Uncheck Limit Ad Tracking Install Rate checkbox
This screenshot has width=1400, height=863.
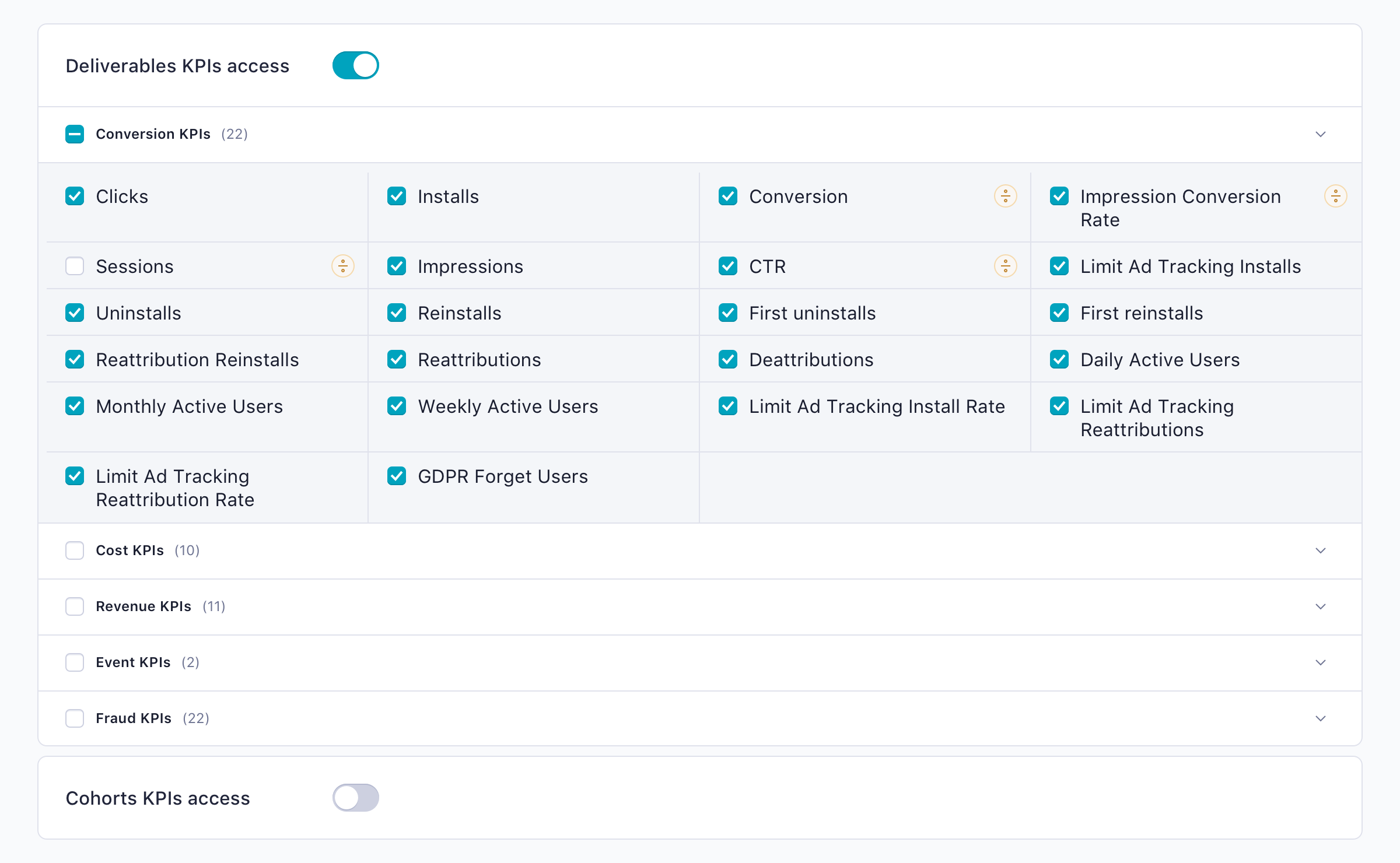[728, 406]
